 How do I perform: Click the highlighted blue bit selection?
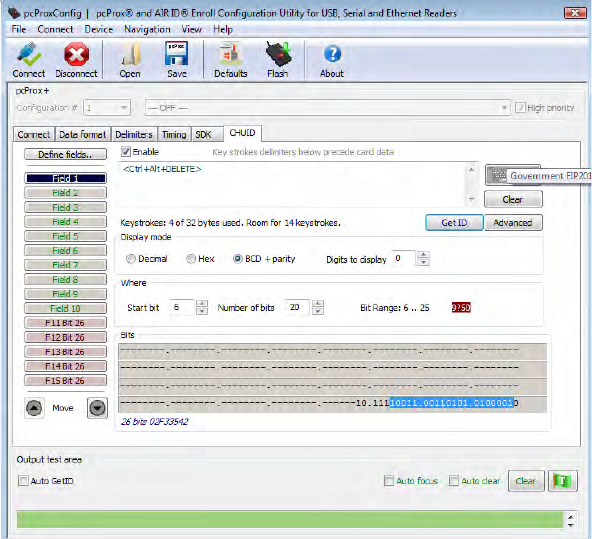(x=452, y=403)
